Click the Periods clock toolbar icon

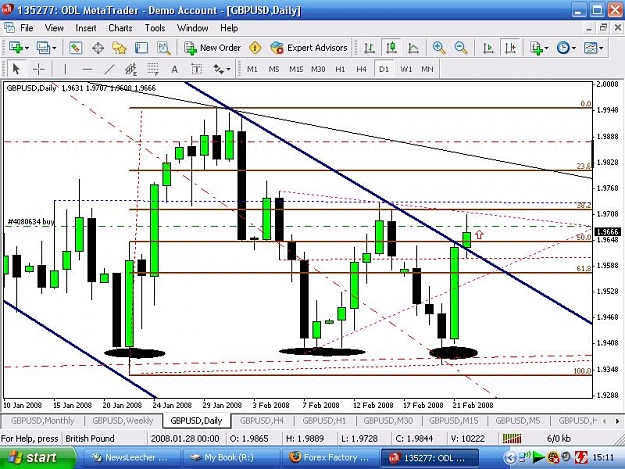coord(563,48)
